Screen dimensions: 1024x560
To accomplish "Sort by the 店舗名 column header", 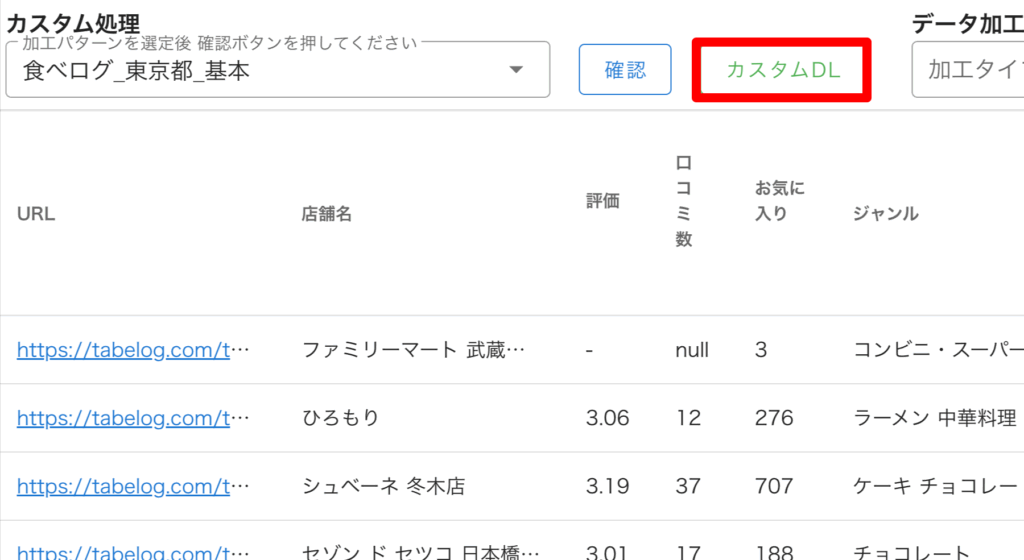I will [326, 214].
